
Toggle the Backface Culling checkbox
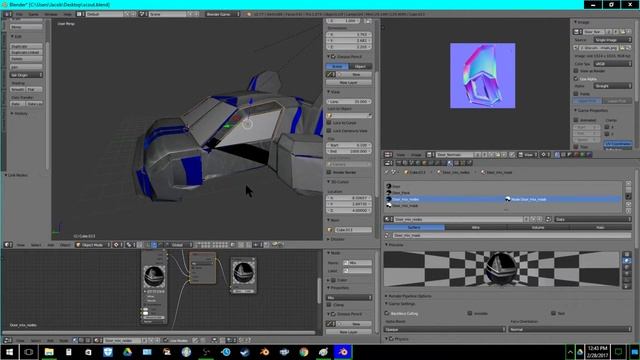click(x=387, y=313)
